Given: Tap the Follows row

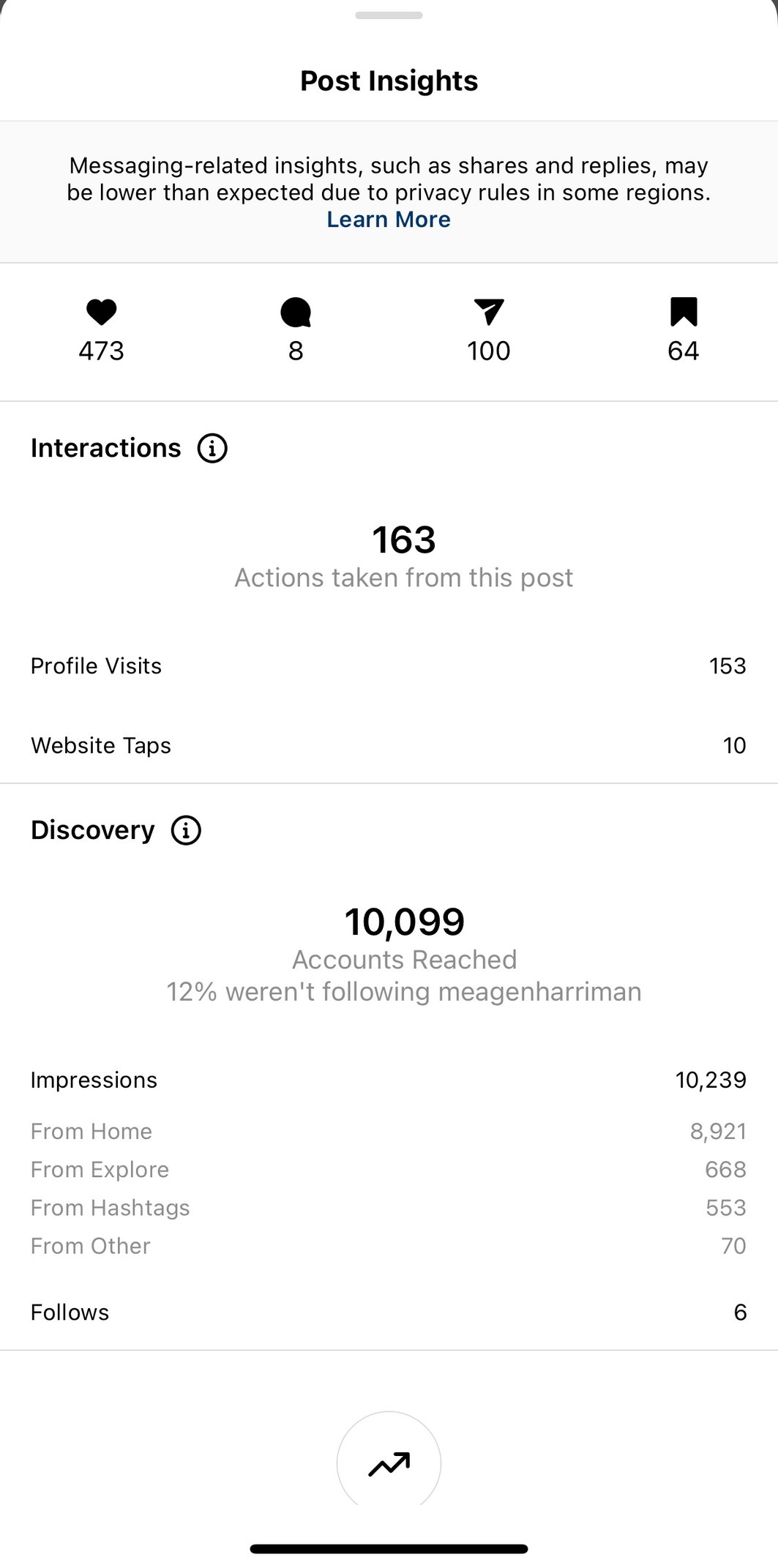Looking at the screenshot, I should tap(389, 1313).
